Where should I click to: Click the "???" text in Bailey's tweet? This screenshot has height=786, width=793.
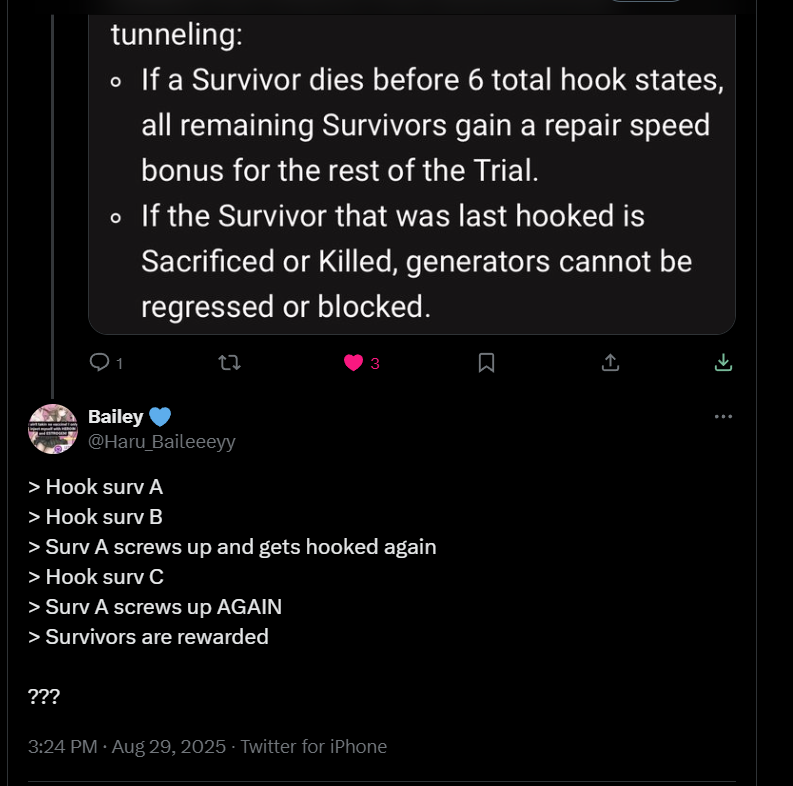click(x=44, y=696)
